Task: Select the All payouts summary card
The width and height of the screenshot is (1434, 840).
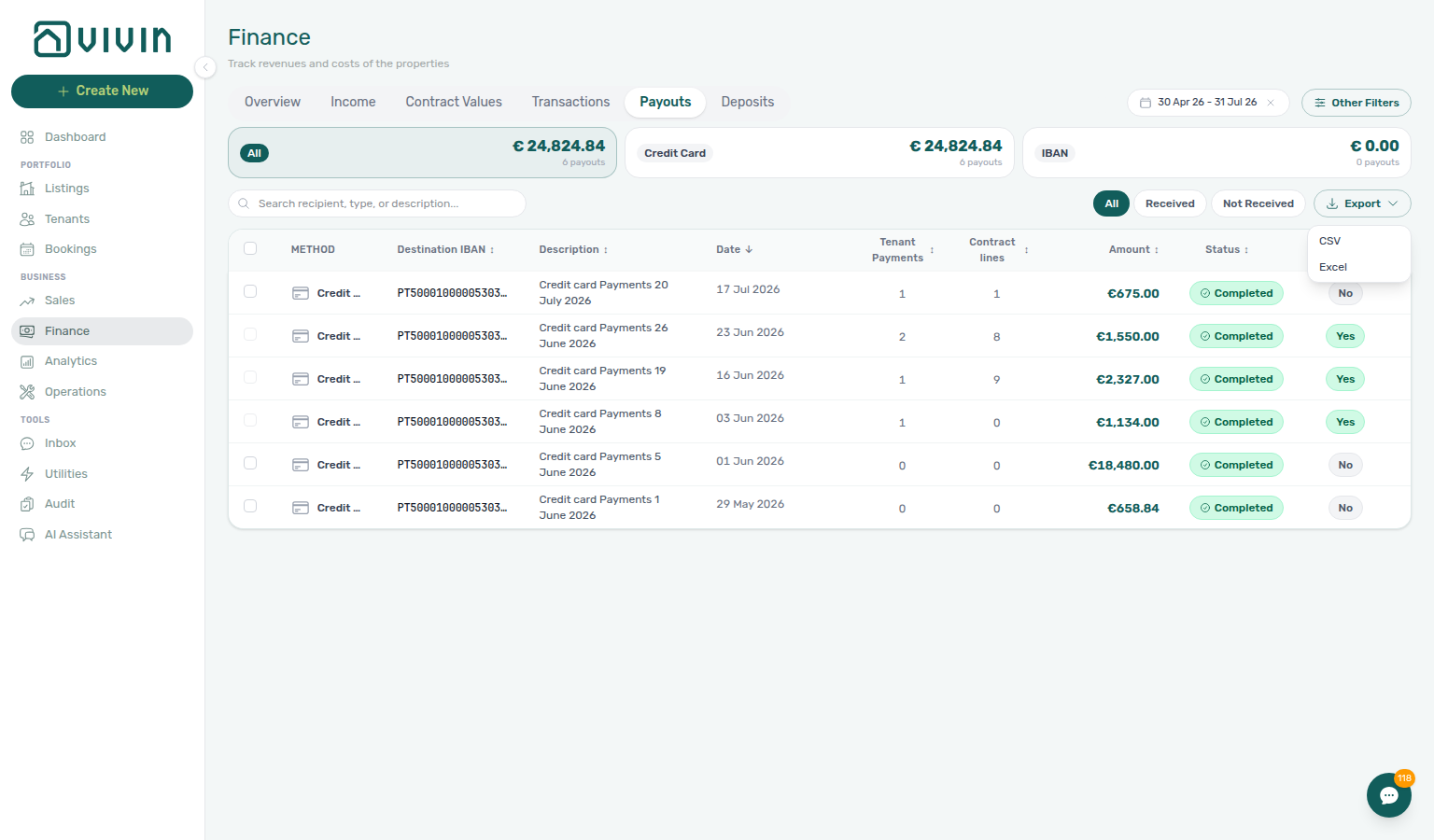Action: pos(422,153)
